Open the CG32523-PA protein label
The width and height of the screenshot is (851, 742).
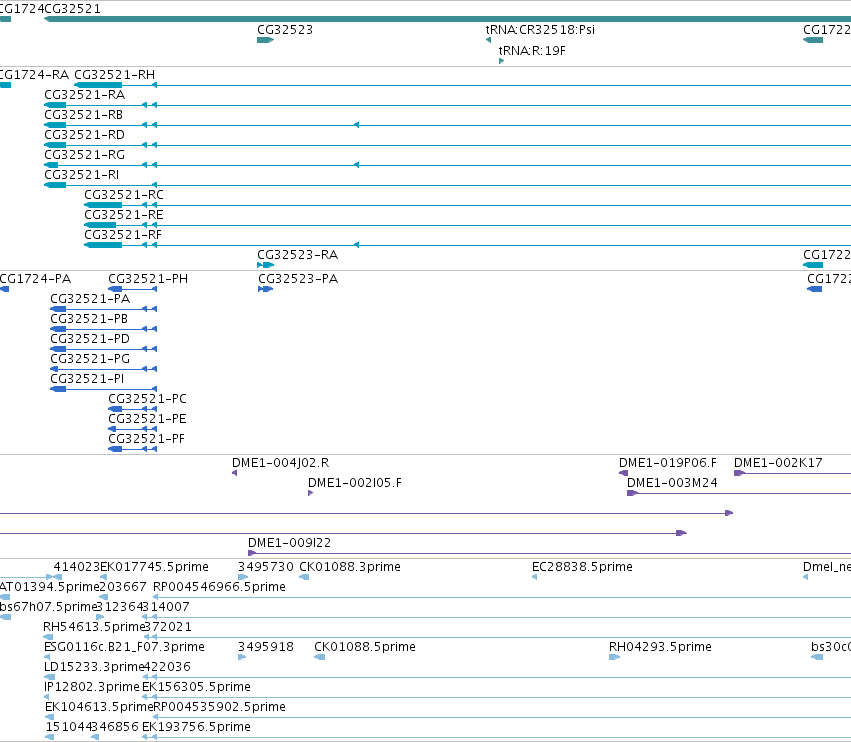298,279
